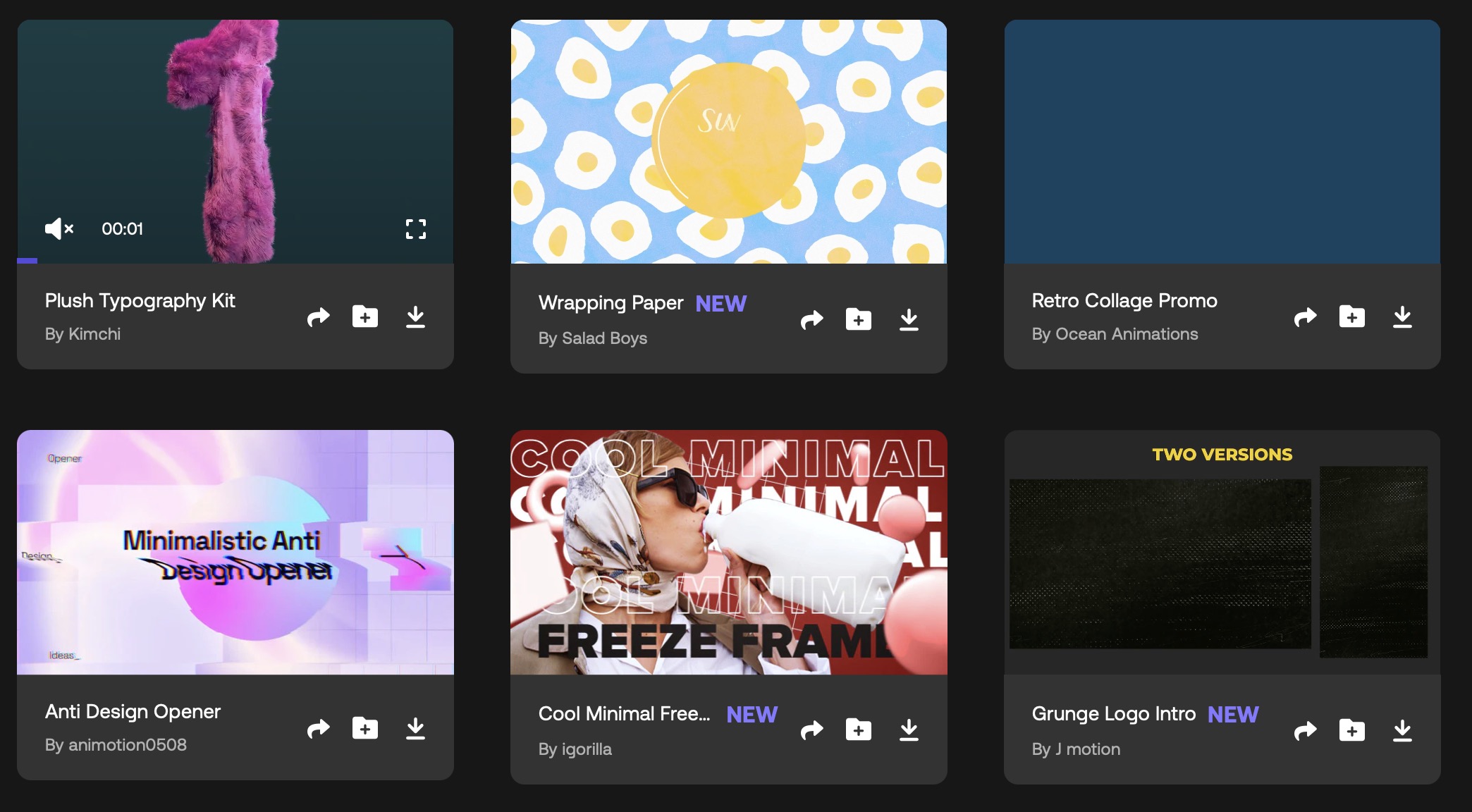This screenshot has width=1472, height=812.
Task: Open fullscreen for Plush Typography Kit preview
Action: [415, 228]
